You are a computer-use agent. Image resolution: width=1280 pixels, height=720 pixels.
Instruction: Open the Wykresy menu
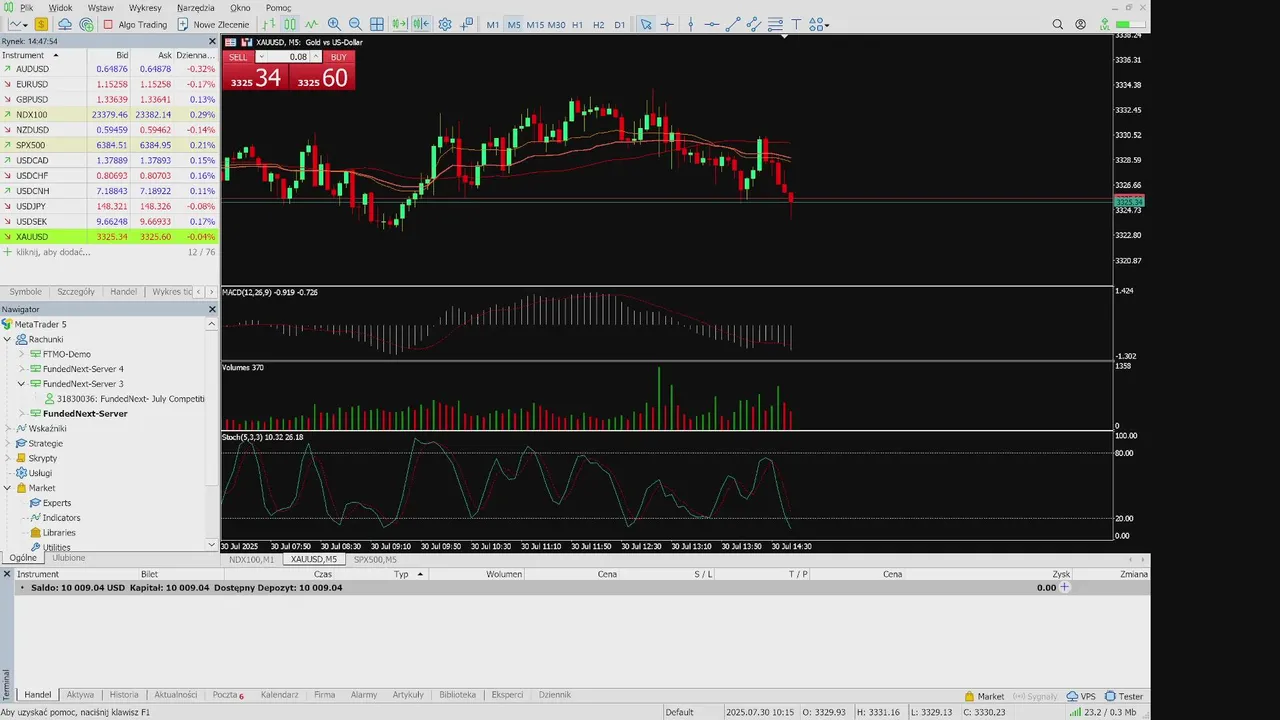[145, 7]
